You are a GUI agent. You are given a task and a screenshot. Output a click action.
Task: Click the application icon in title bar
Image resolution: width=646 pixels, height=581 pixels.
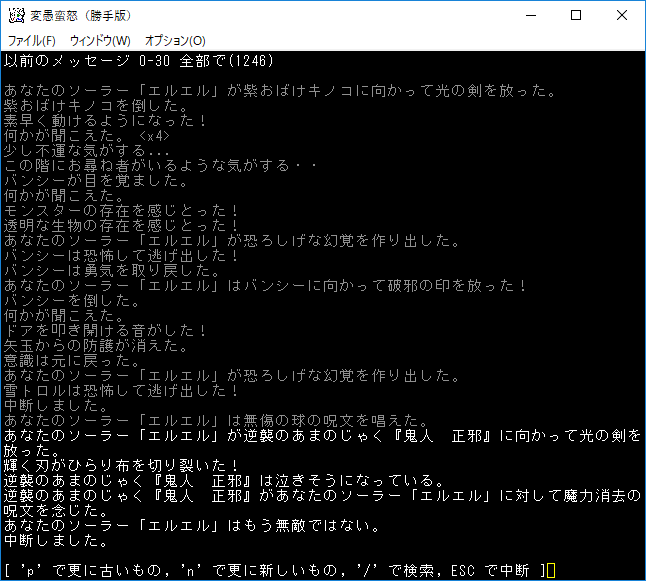(16, 15)
